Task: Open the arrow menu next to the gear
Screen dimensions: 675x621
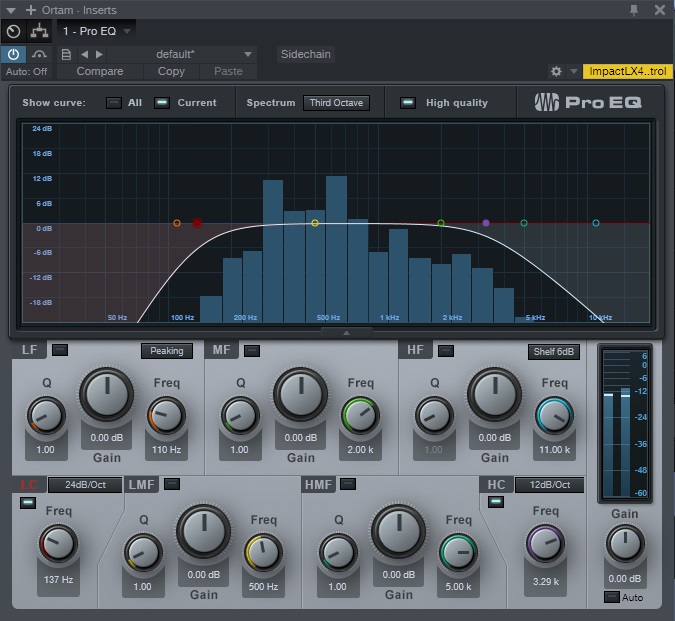Action: coord(573,71)
